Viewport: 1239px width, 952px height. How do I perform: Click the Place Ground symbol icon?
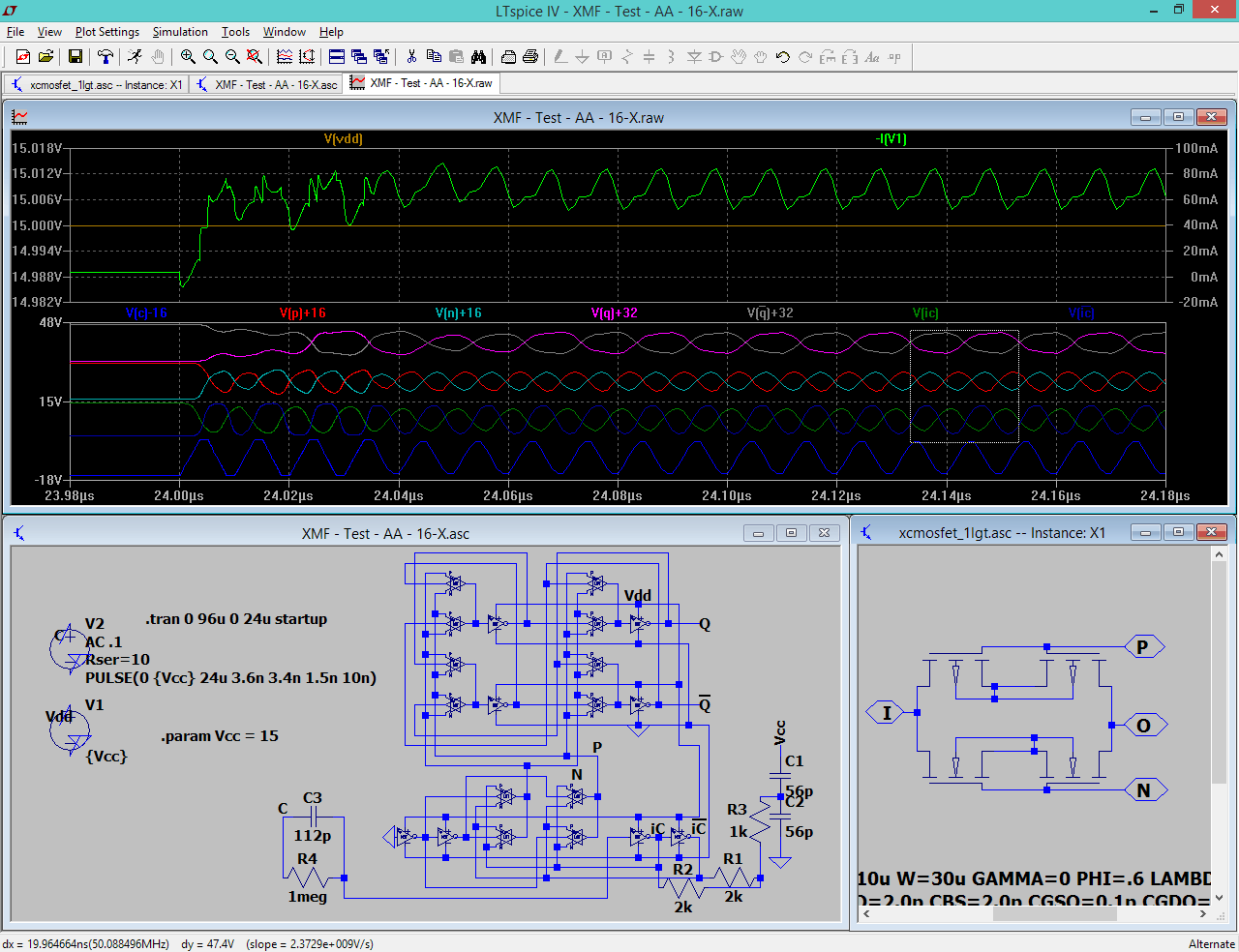click(x=583, y=57)
